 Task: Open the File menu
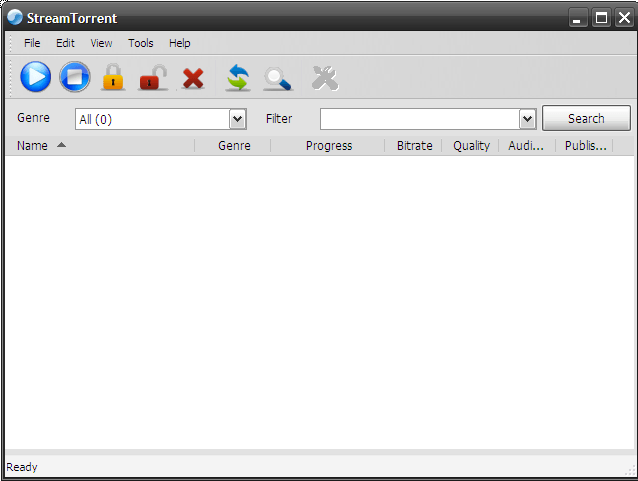click(32, 43)
